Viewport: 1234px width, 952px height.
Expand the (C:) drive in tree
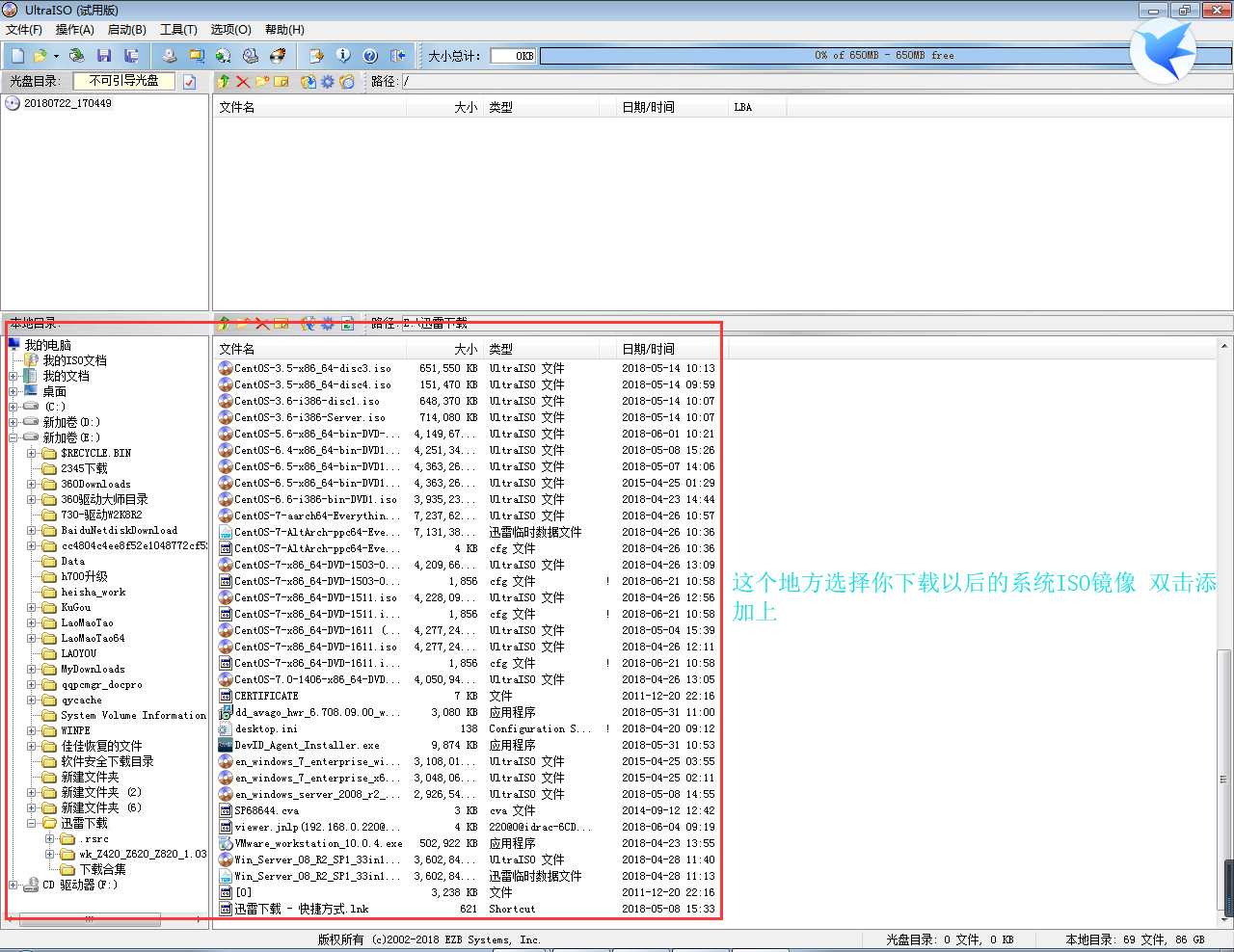[13, 407]
